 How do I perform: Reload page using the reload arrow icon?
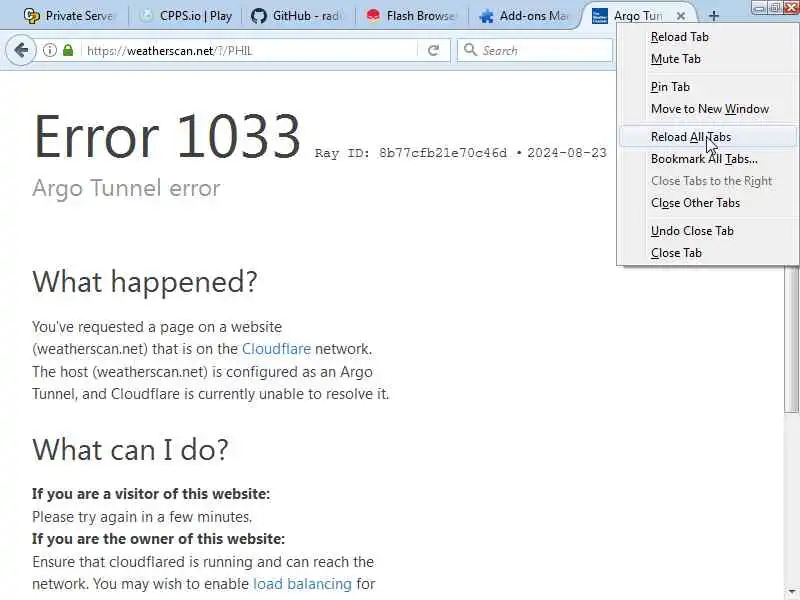434,50
